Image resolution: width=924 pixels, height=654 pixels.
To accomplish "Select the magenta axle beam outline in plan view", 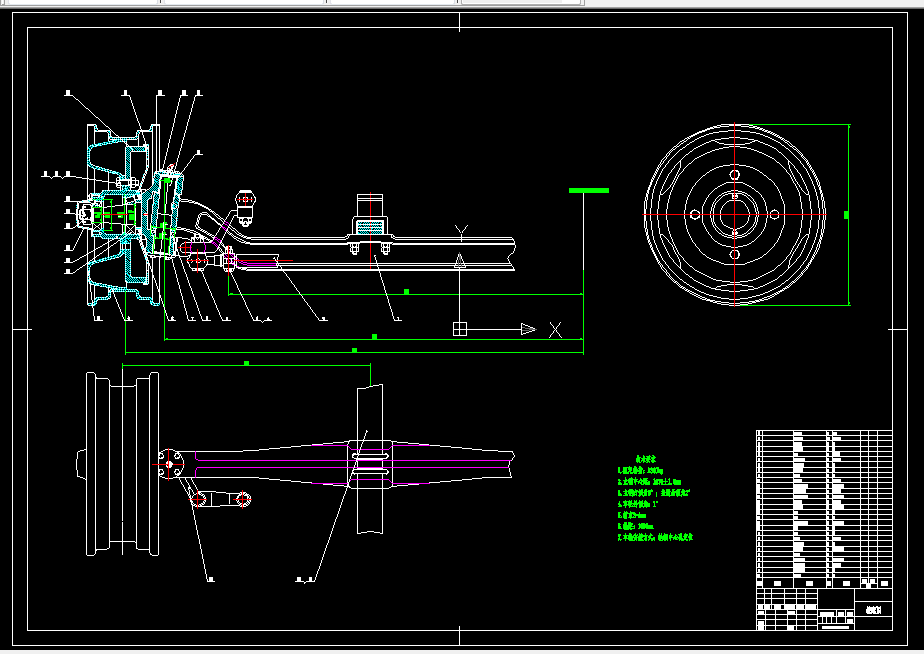I will point(353,463).
